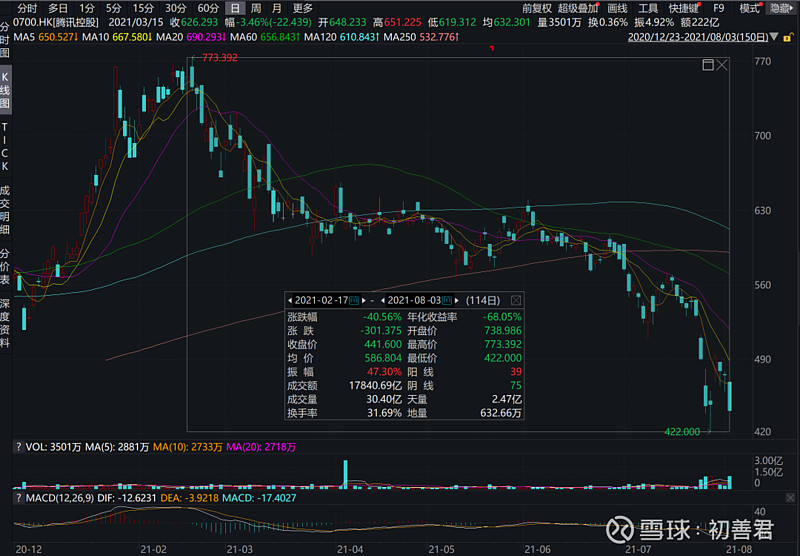
Task: Click the 21-04 time axis label
Action: pyautogui.click(x=350, y=549)
